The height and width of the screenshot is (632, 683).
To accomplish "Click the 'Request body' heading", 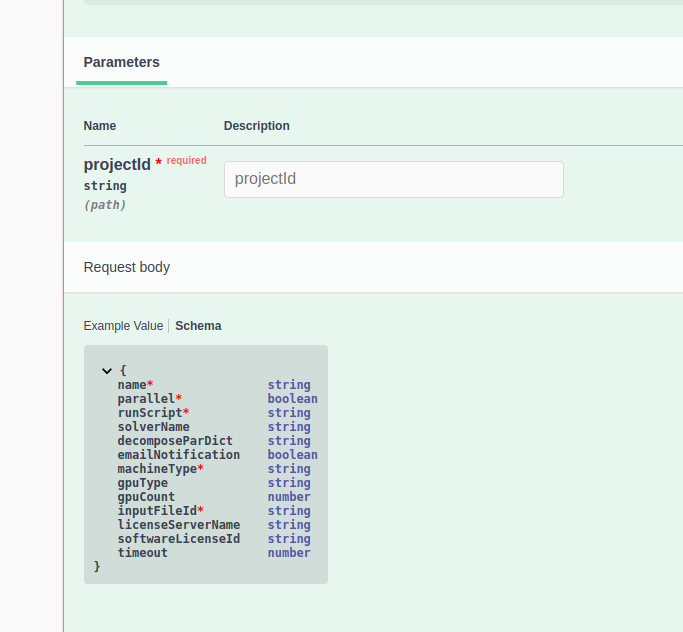I will (127, 267).
